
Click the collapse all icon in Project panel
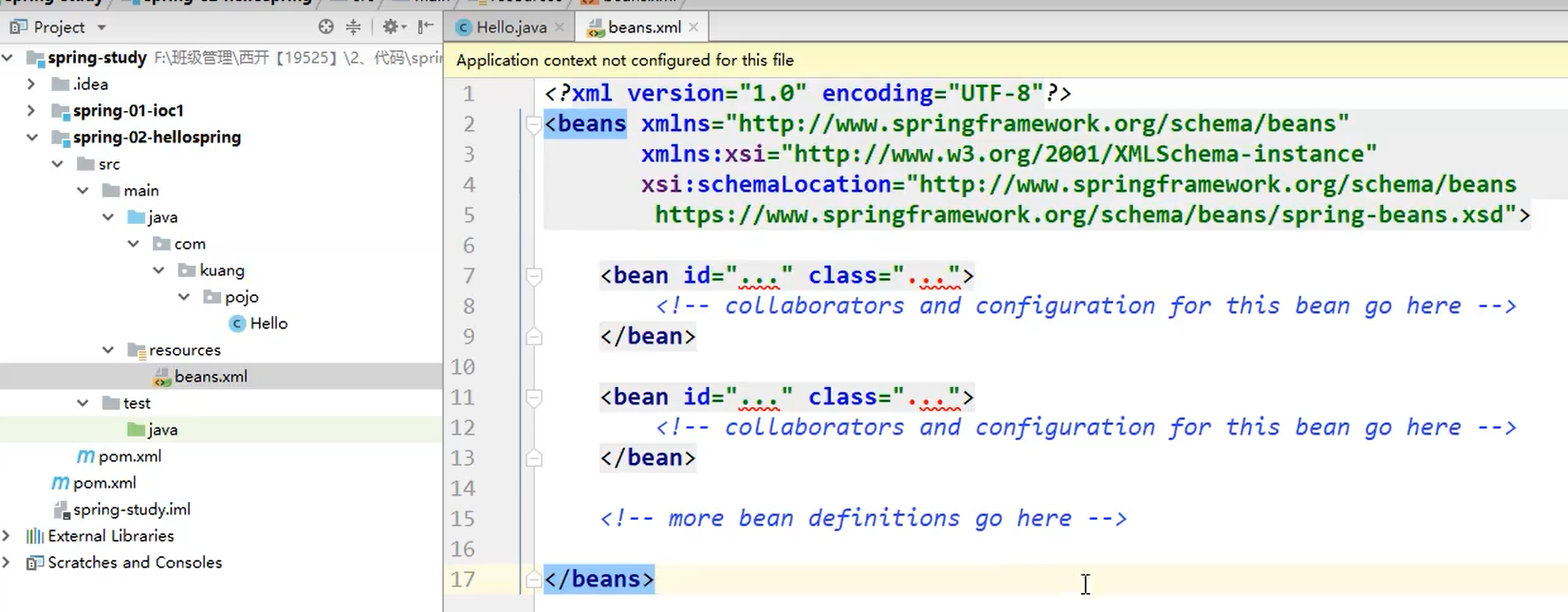coord(353,28)
